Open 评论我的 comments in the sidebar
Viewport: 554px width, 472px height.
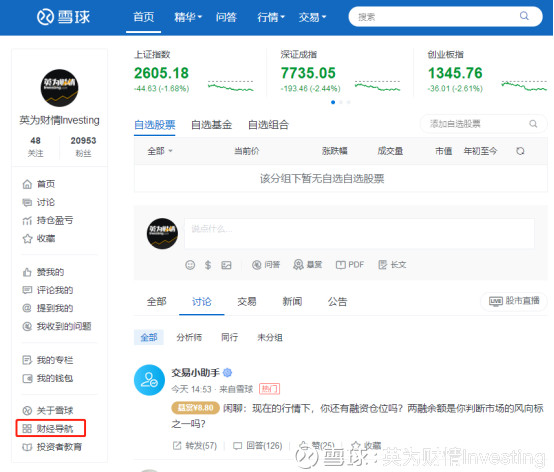click(x=48, y=290)
